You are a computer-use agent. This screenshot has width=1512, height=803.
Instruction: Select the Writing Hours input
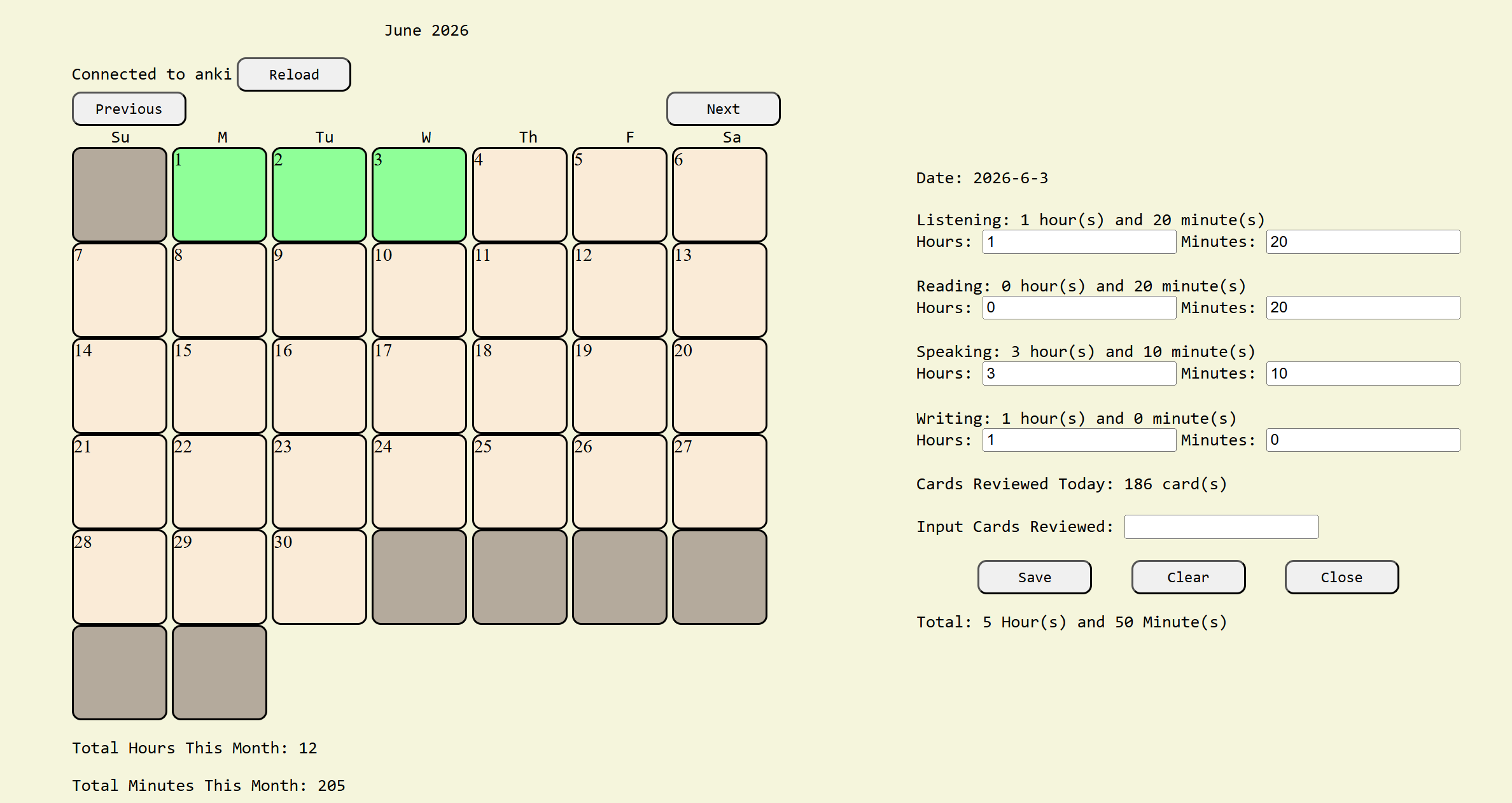click(1079, 440)
